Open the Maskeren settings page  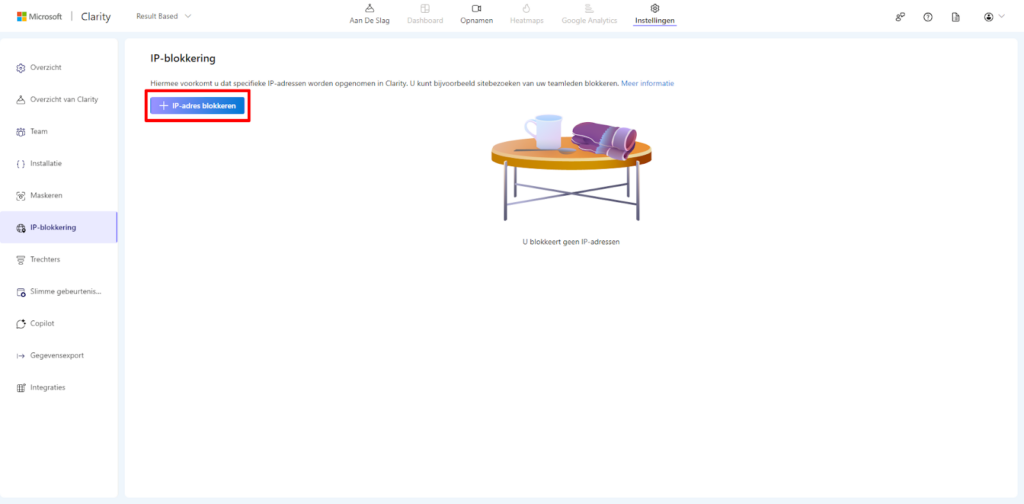(x=59, y=195)
